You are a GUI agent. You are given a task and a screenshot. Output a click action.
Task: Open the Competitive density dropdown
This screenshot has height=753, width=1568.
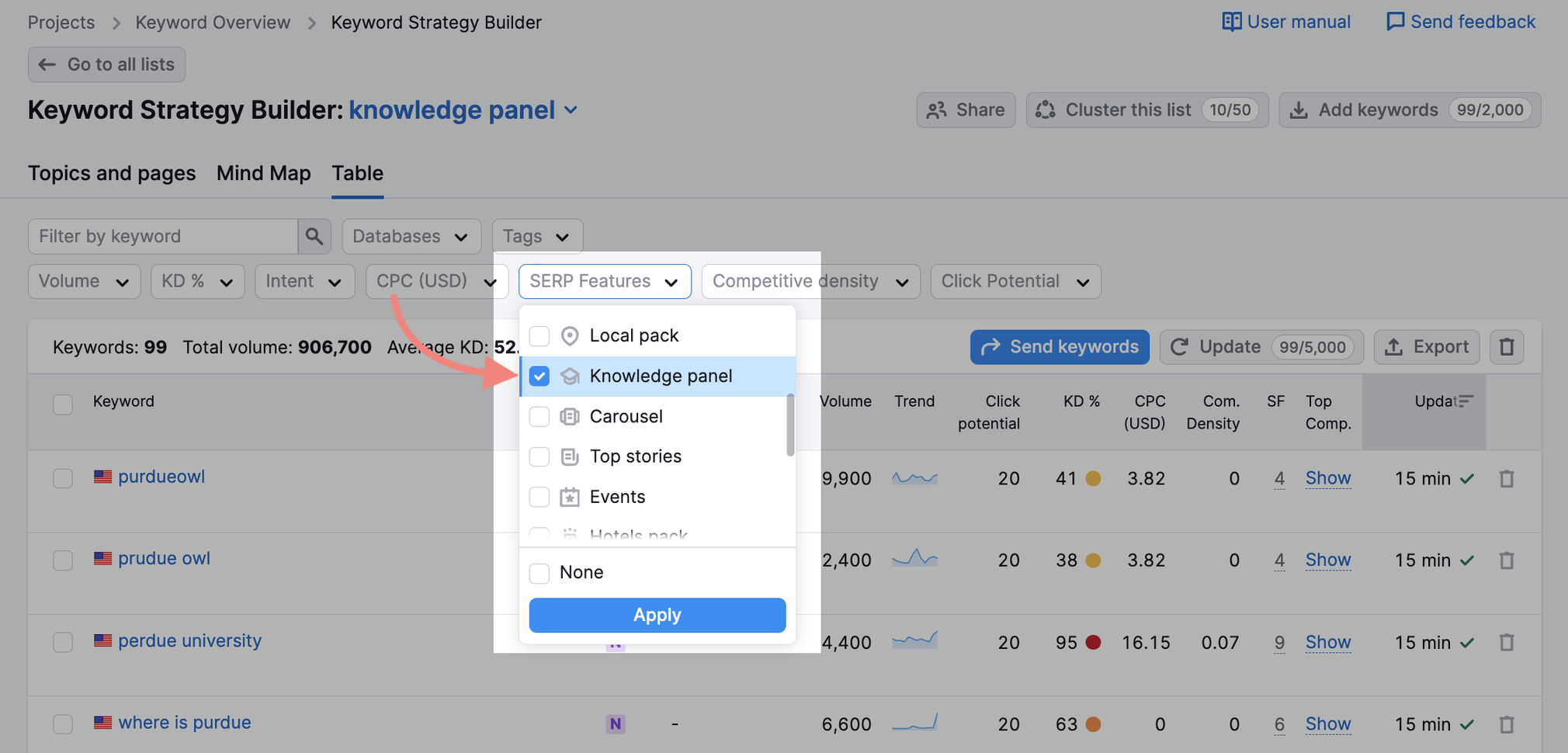coord(810,281)
